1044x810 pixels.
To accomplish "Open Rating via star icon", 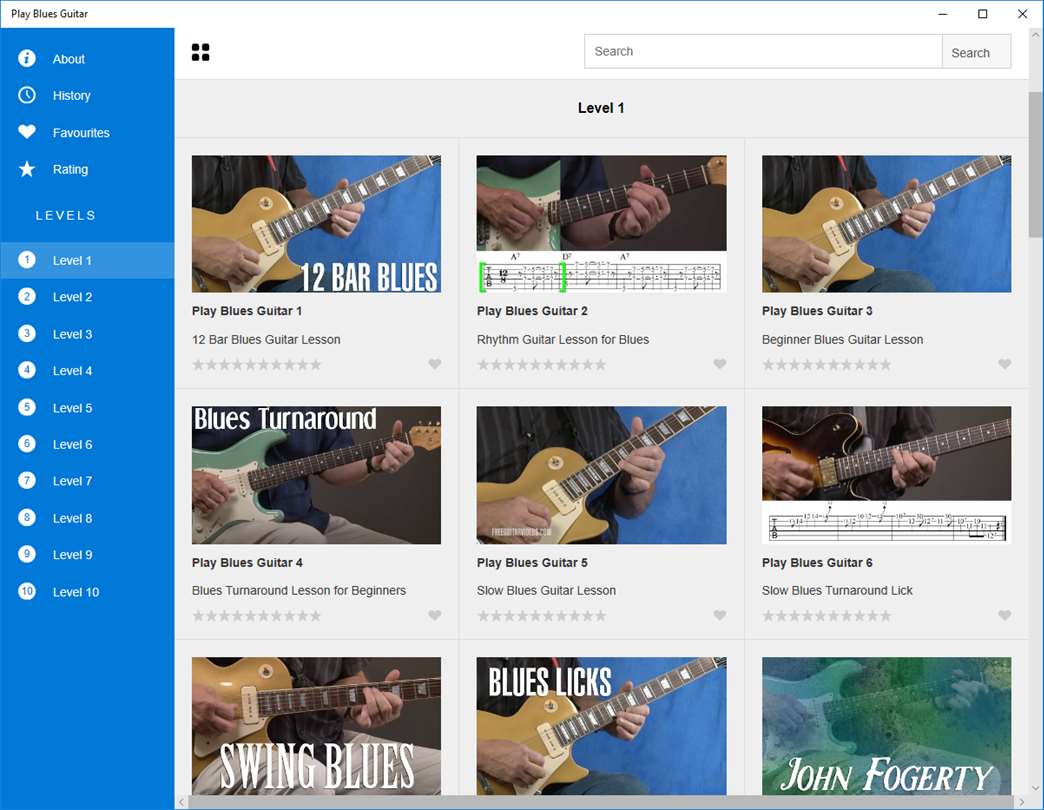I will (27, 169).
